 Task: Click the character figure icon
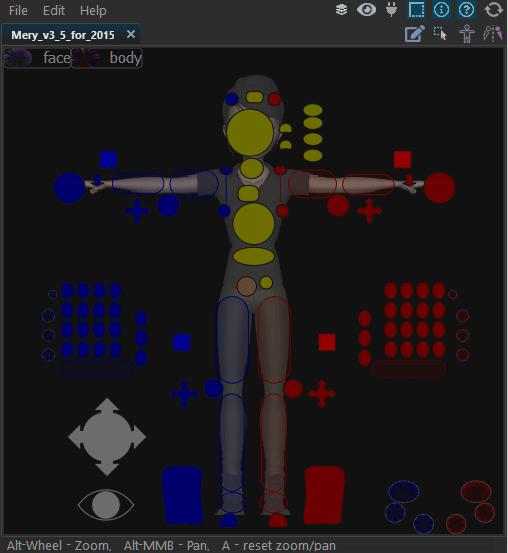click(466, 34)
